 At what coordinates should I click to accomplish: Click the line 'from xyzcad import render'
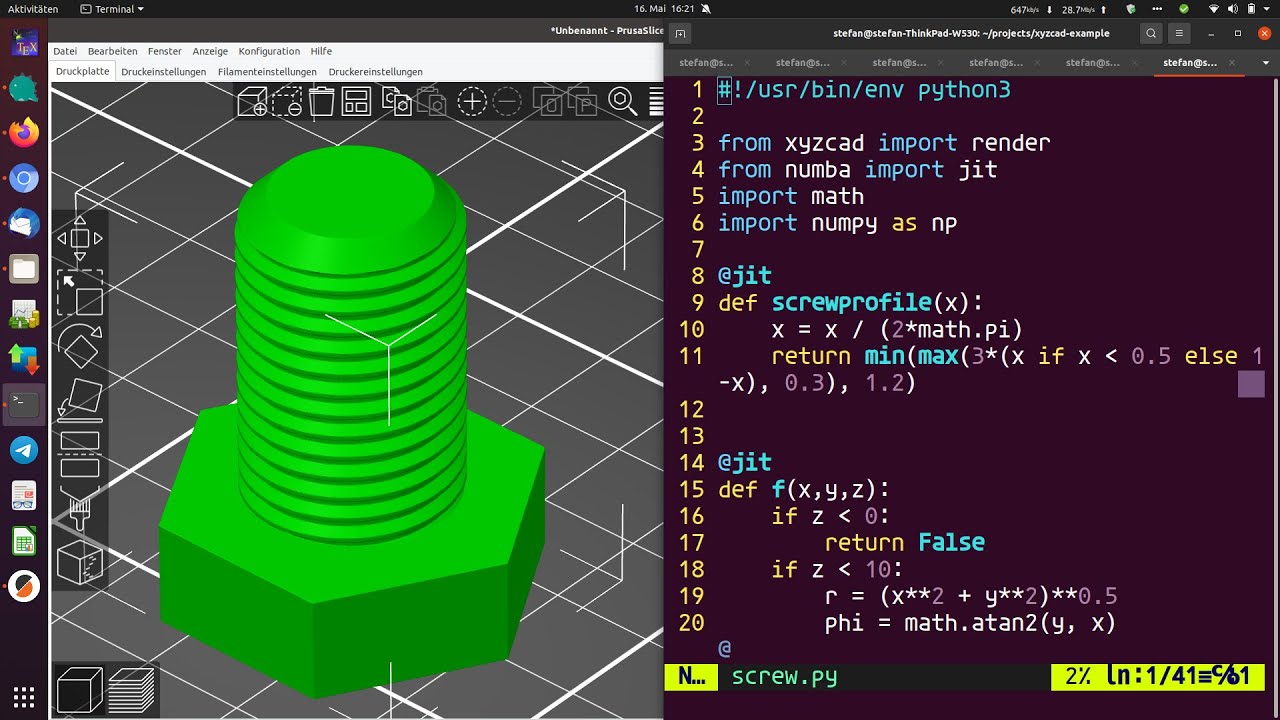[x=884, y=143]
